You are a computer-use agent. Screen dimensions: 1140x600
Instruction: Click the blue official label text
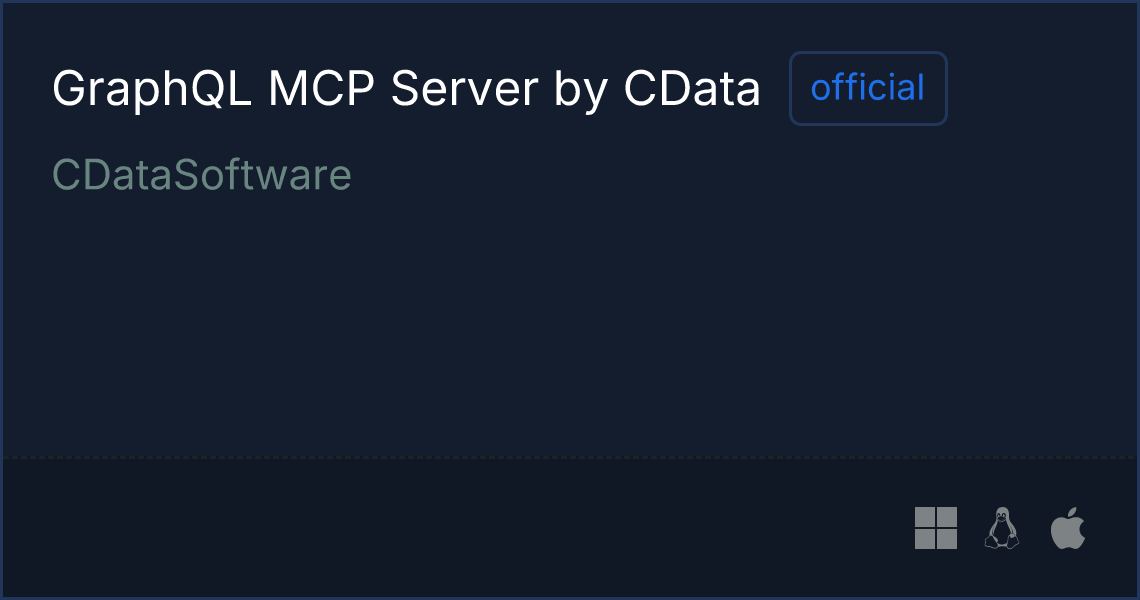[868, 87]
